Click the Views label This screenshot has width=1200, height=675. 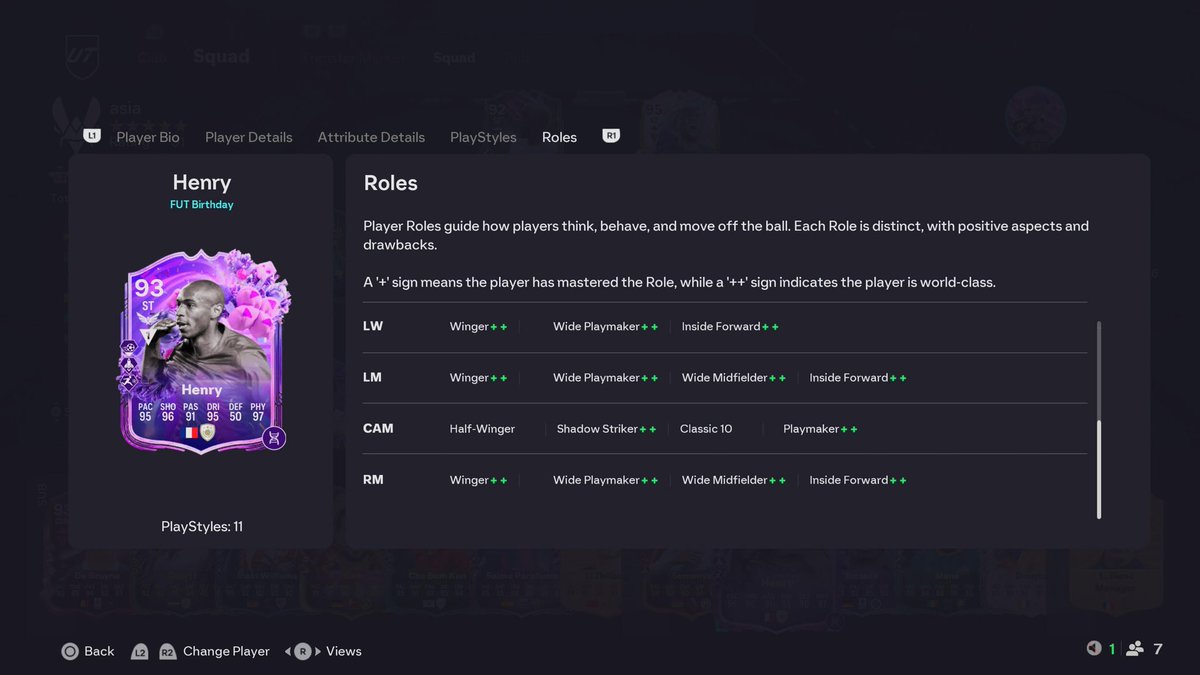tap(343, 651)
